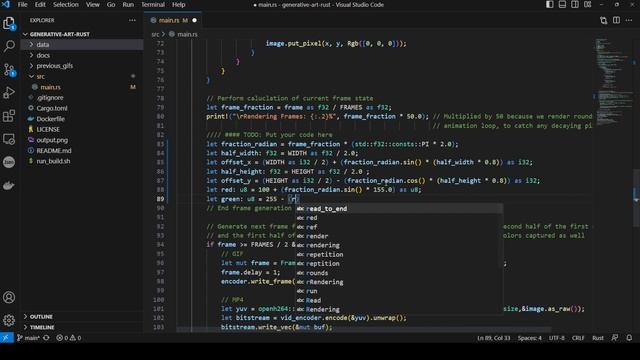The height and width of the screenshot is (360, 640).
Task: Open the Dockerfile
Action: tap(51, 119)
